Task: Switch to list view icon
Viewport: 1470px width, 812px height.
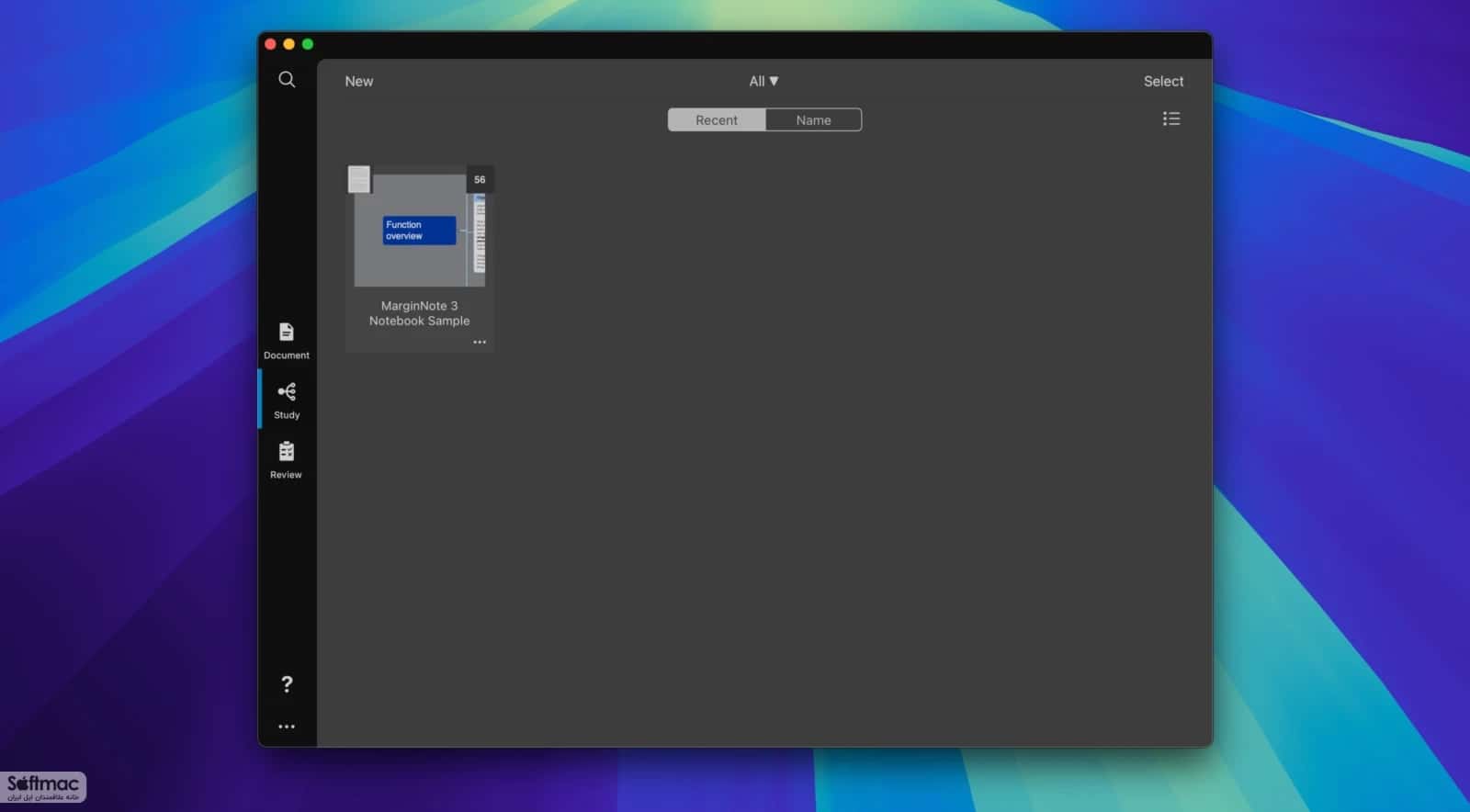Action: (x=1171, y=118)
